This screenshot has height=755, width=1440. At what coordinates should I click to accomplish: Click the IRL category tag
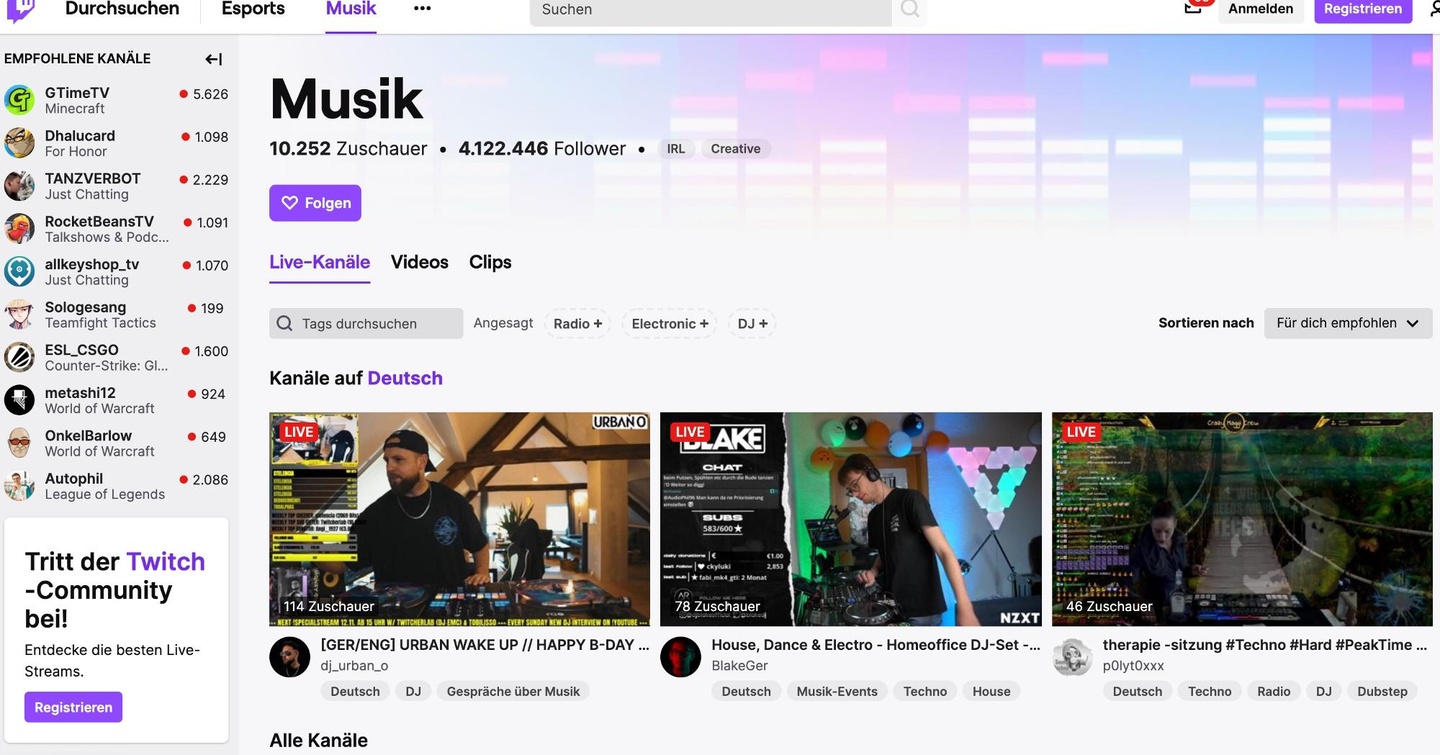coord(676,149)
